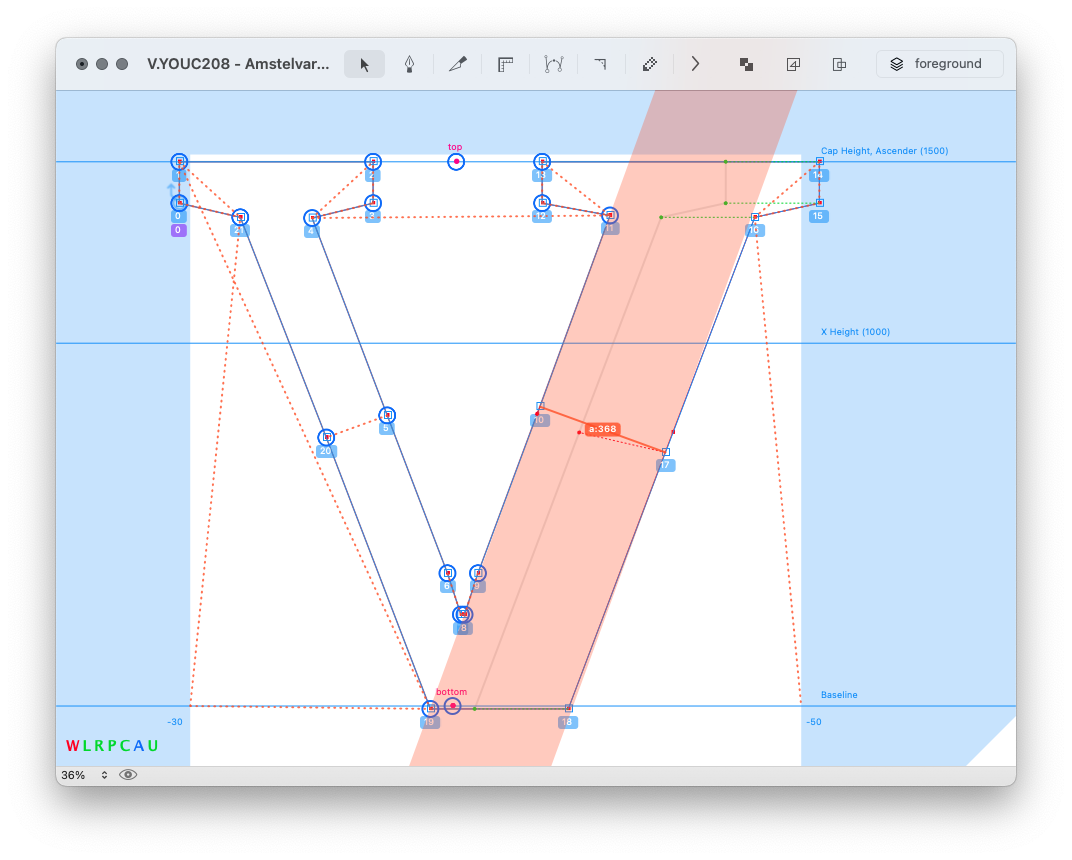1072x860 pixels.
Task: Click the left margin value -30
Action: 175,722
